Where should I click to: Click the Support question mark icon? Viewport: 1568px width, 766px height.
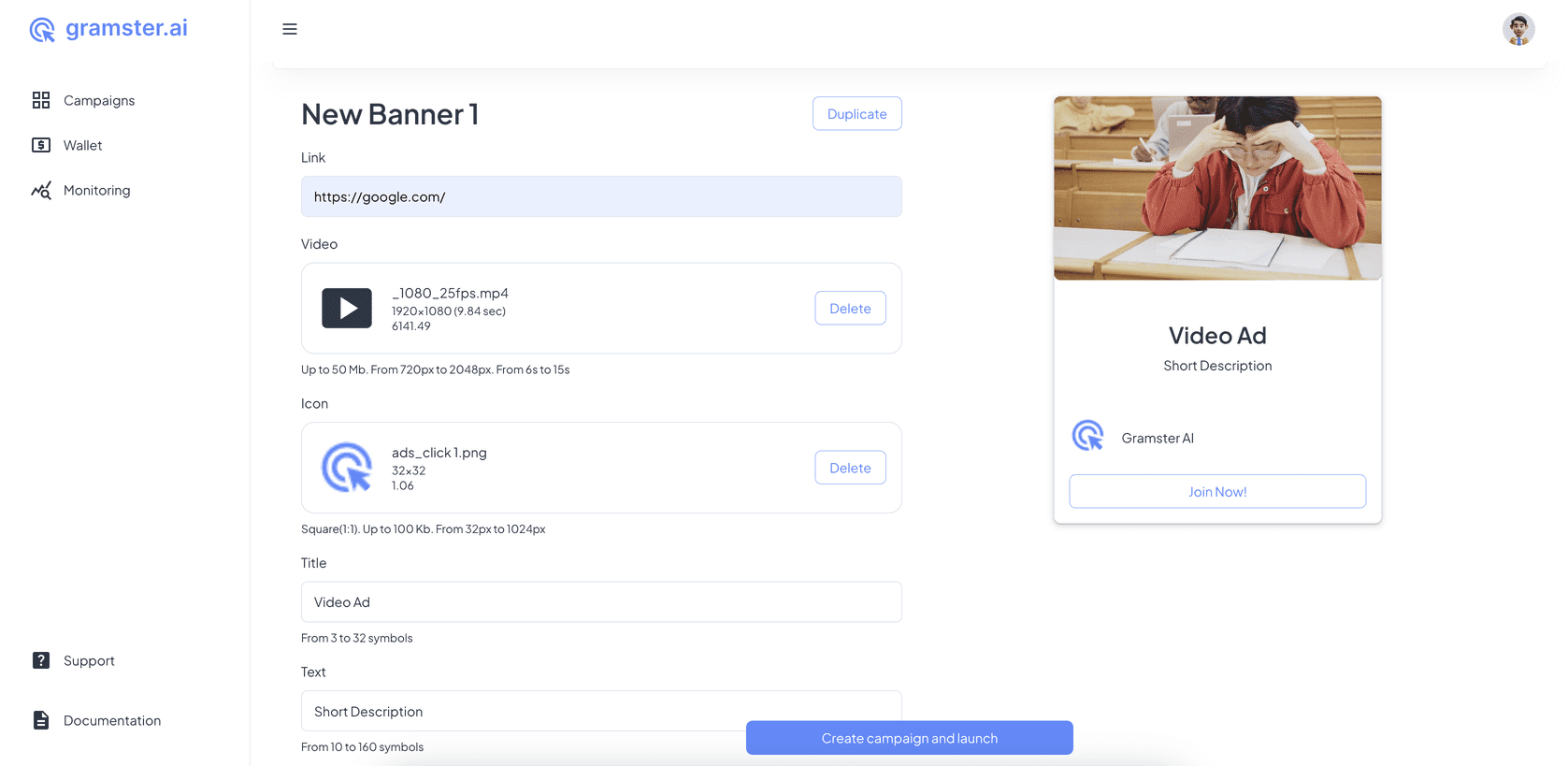(x=41, y=660)
